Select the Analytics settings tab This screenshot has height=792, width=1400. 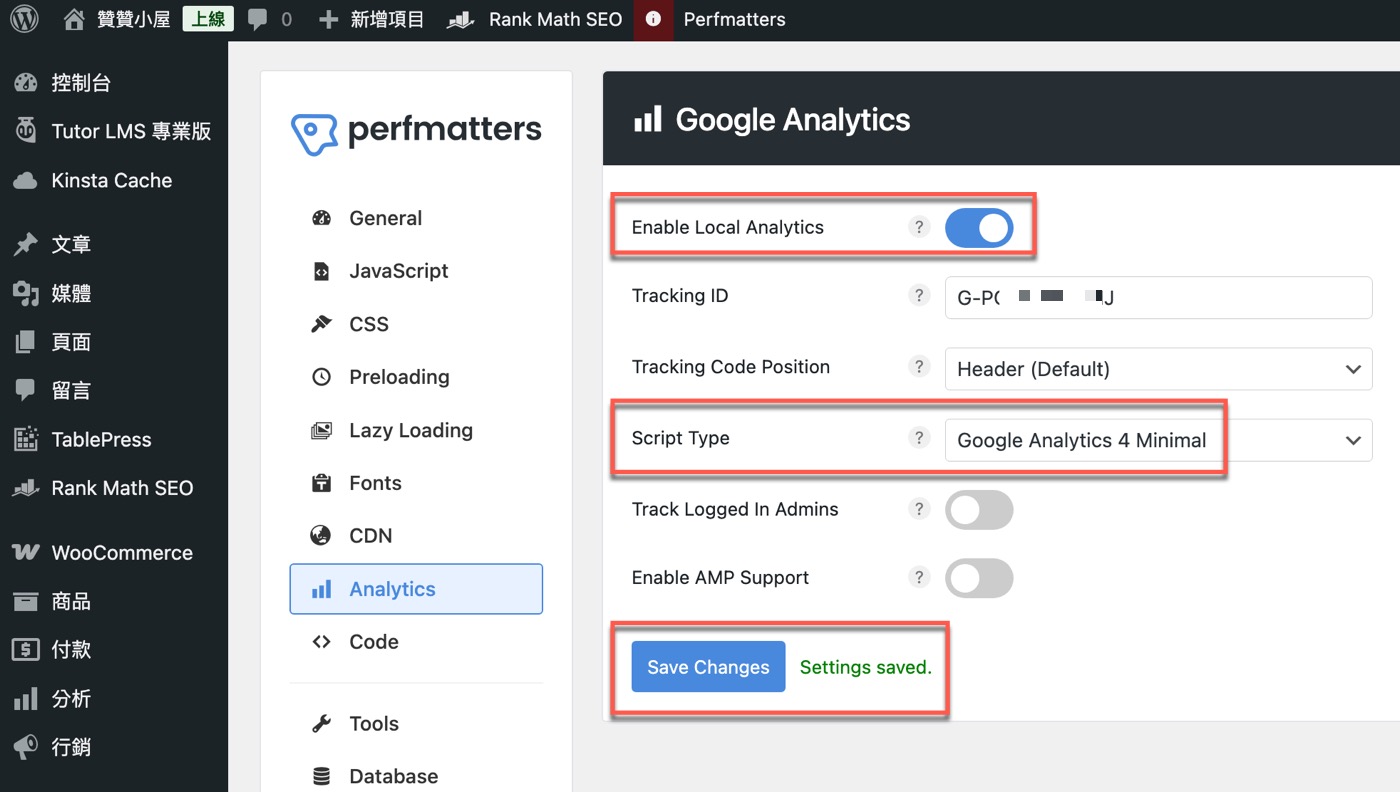416,589
